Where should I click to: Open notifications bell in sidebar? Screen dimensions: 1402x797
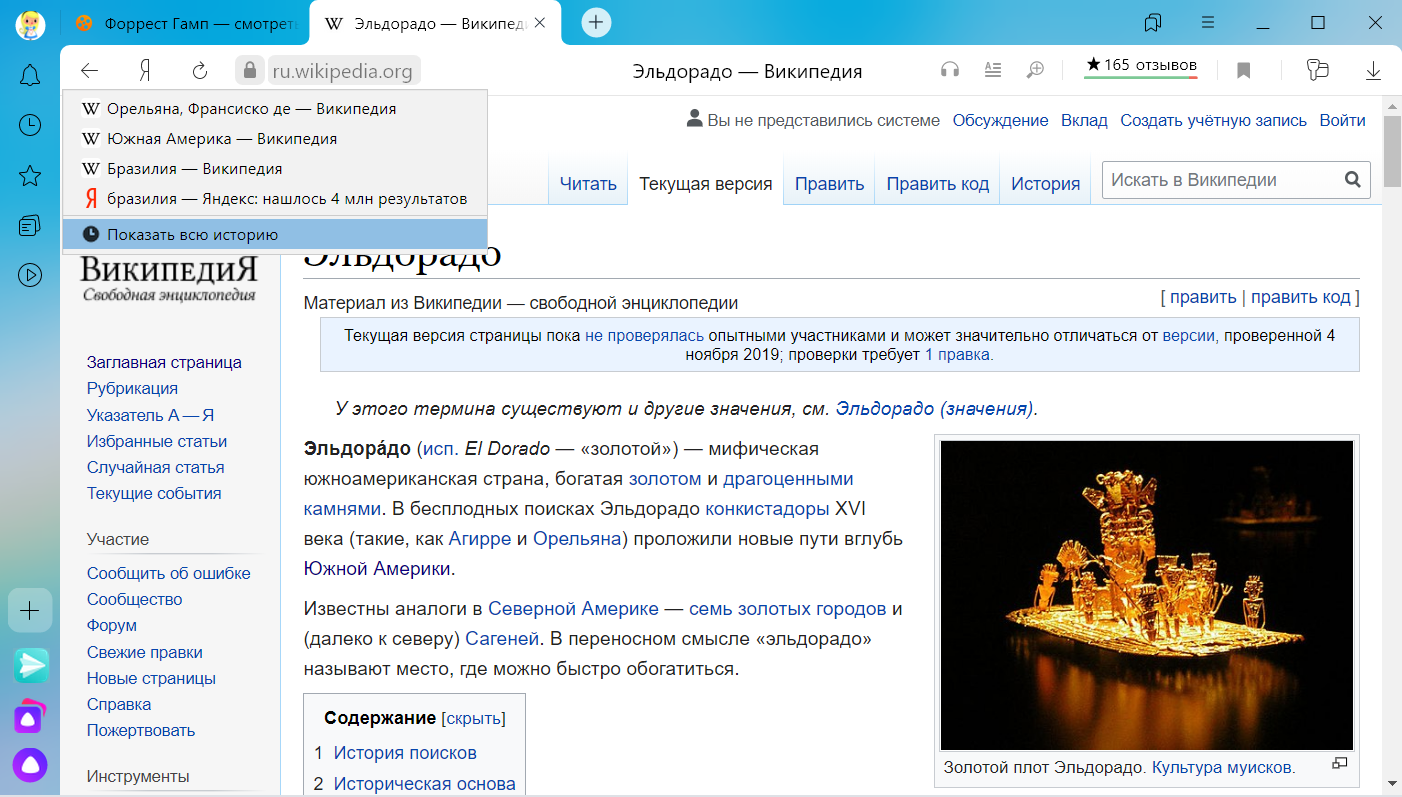click(30, 75)
